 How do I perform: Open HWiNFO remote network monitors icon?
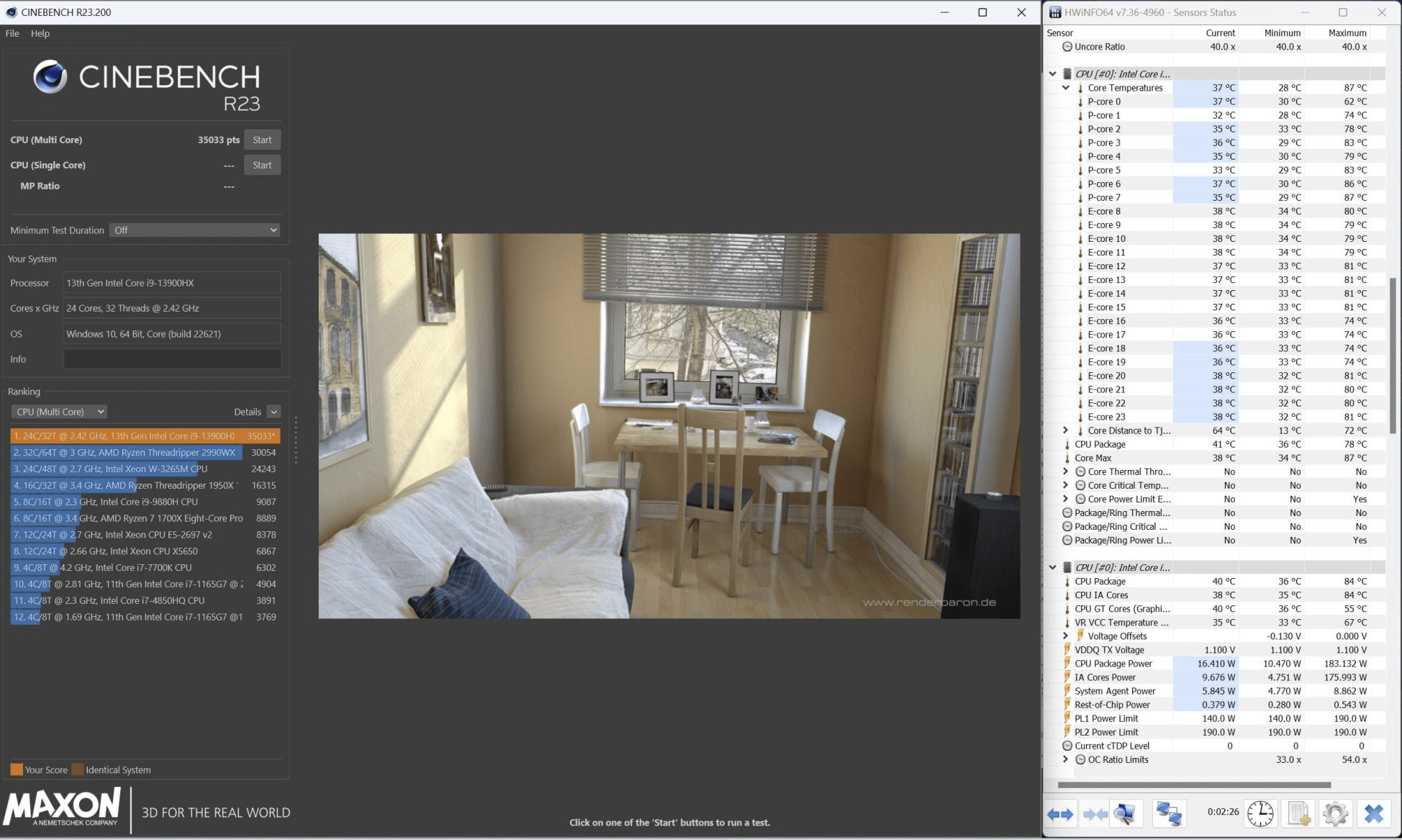(x=1168, y=814)
